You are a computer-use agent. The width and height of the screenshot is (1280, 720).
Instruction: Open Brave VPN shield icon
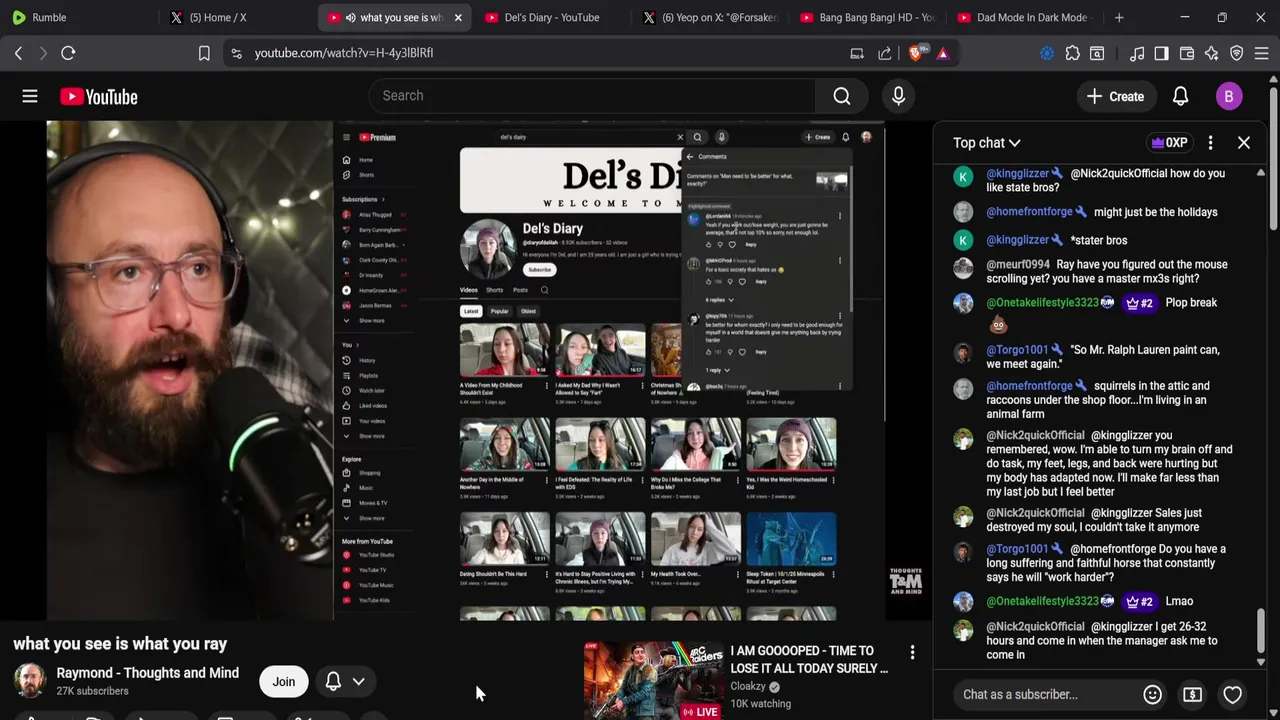pos(1237,53)
